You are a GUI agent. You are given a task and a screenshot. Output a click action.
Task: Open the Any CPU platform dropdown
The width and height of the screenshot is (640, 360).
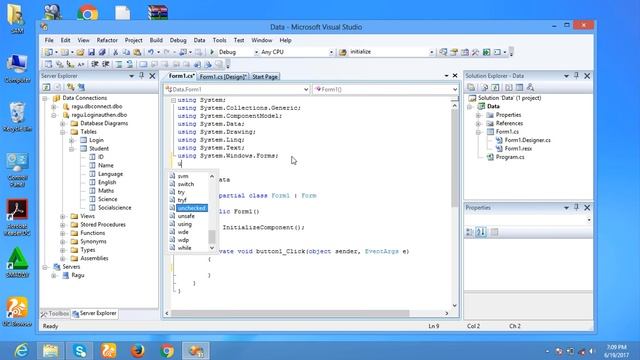click(x=331, y=52)
